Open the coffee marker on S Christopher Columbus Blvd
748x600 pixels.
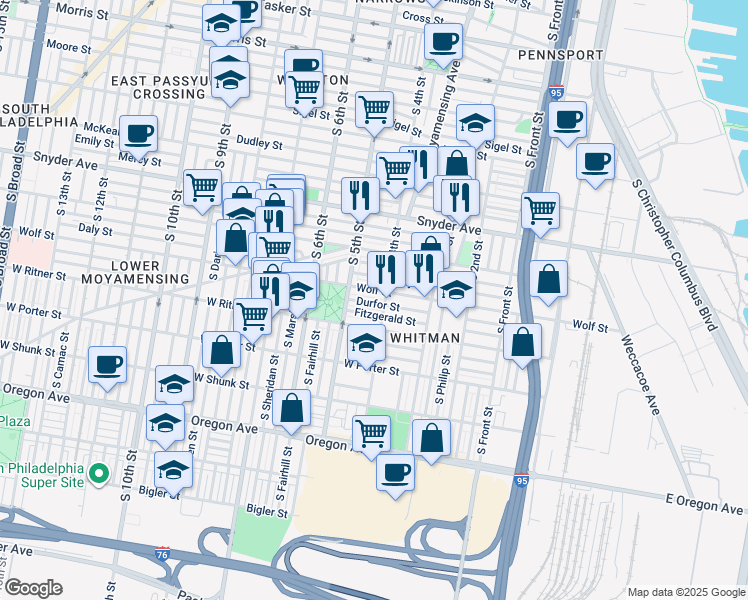point(595,162)
